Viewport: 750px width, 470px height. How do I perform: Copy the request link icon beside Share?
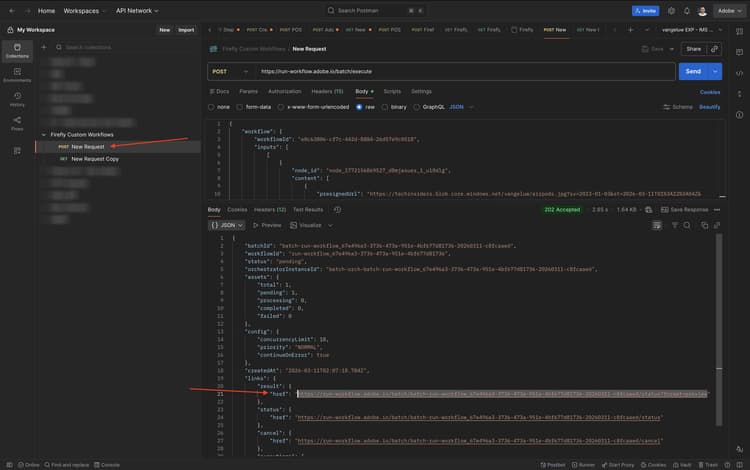coord(714,48)
